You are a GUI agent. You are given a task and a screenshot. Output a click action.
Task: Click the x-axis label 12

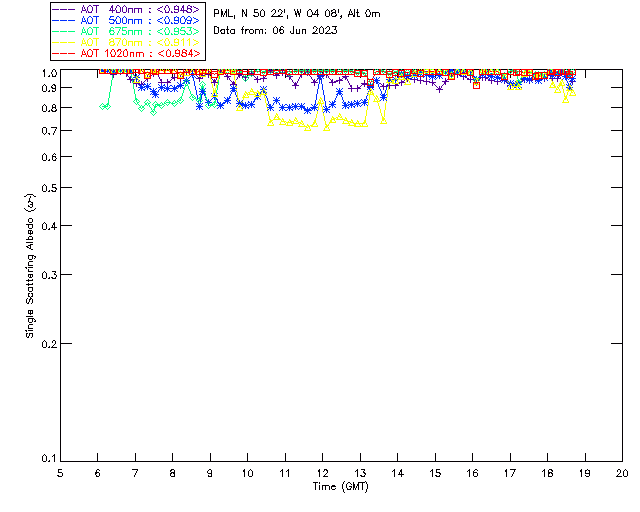pyautogui.click(x=322, y=473)
